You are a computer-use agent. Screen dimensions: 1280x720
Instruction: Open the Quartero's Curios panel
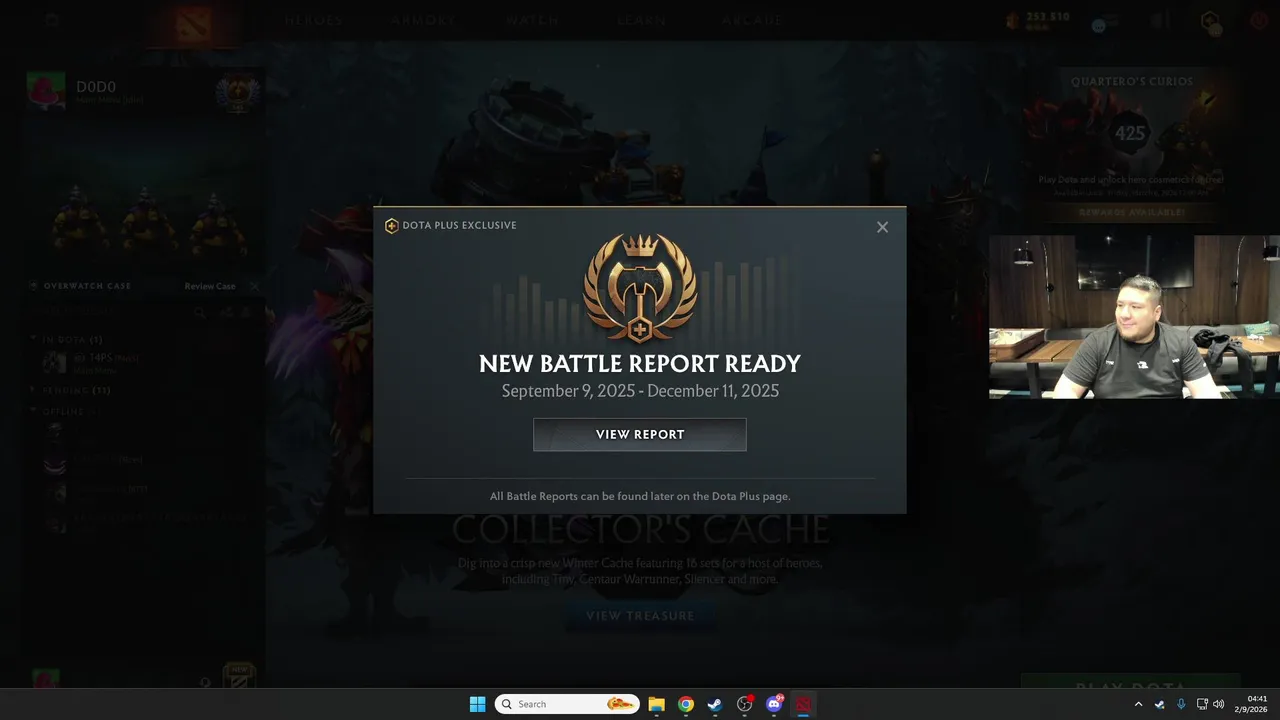tap(1131, 145)
